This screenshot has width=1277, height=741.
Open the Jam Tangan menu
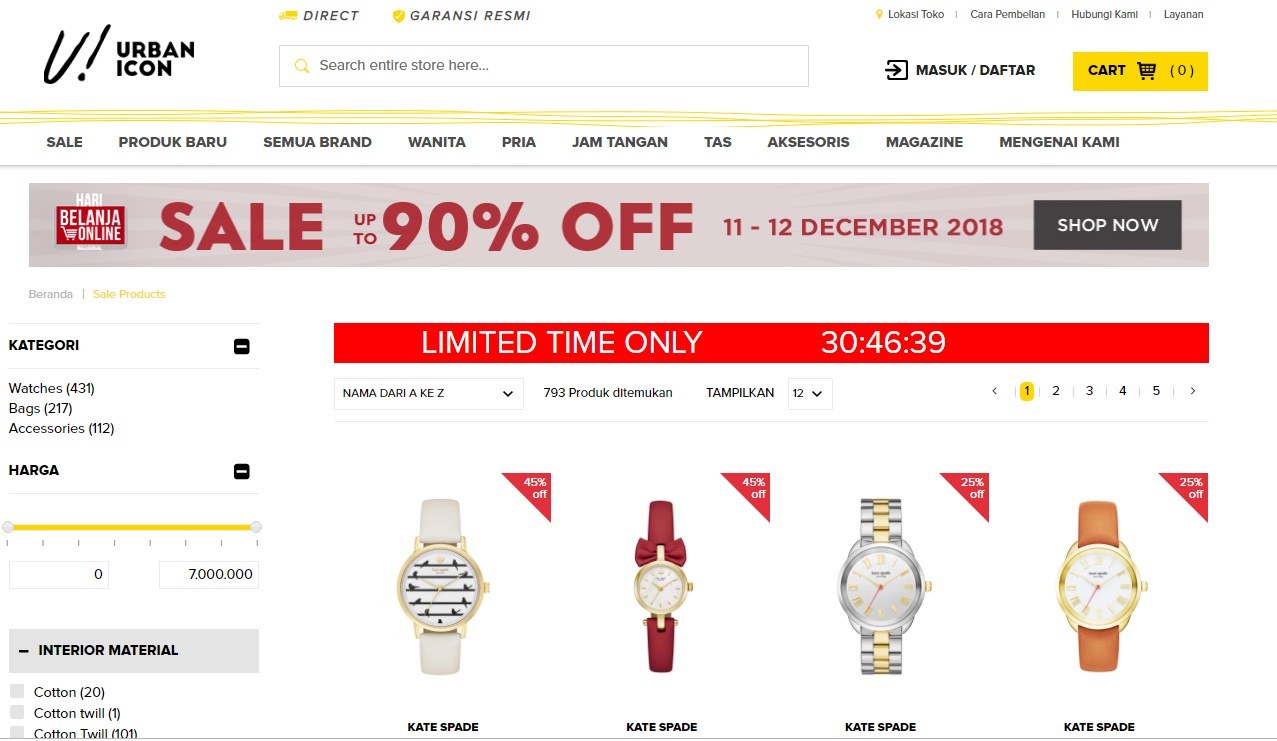click(x=620, y=142)
